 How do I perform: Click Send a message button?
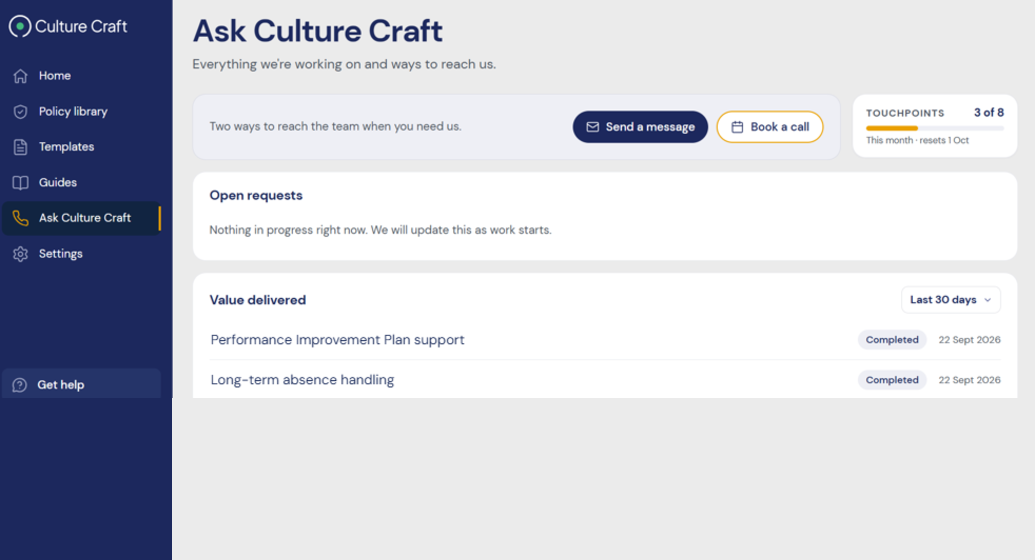pyautogui.click(x=640, y=127)
